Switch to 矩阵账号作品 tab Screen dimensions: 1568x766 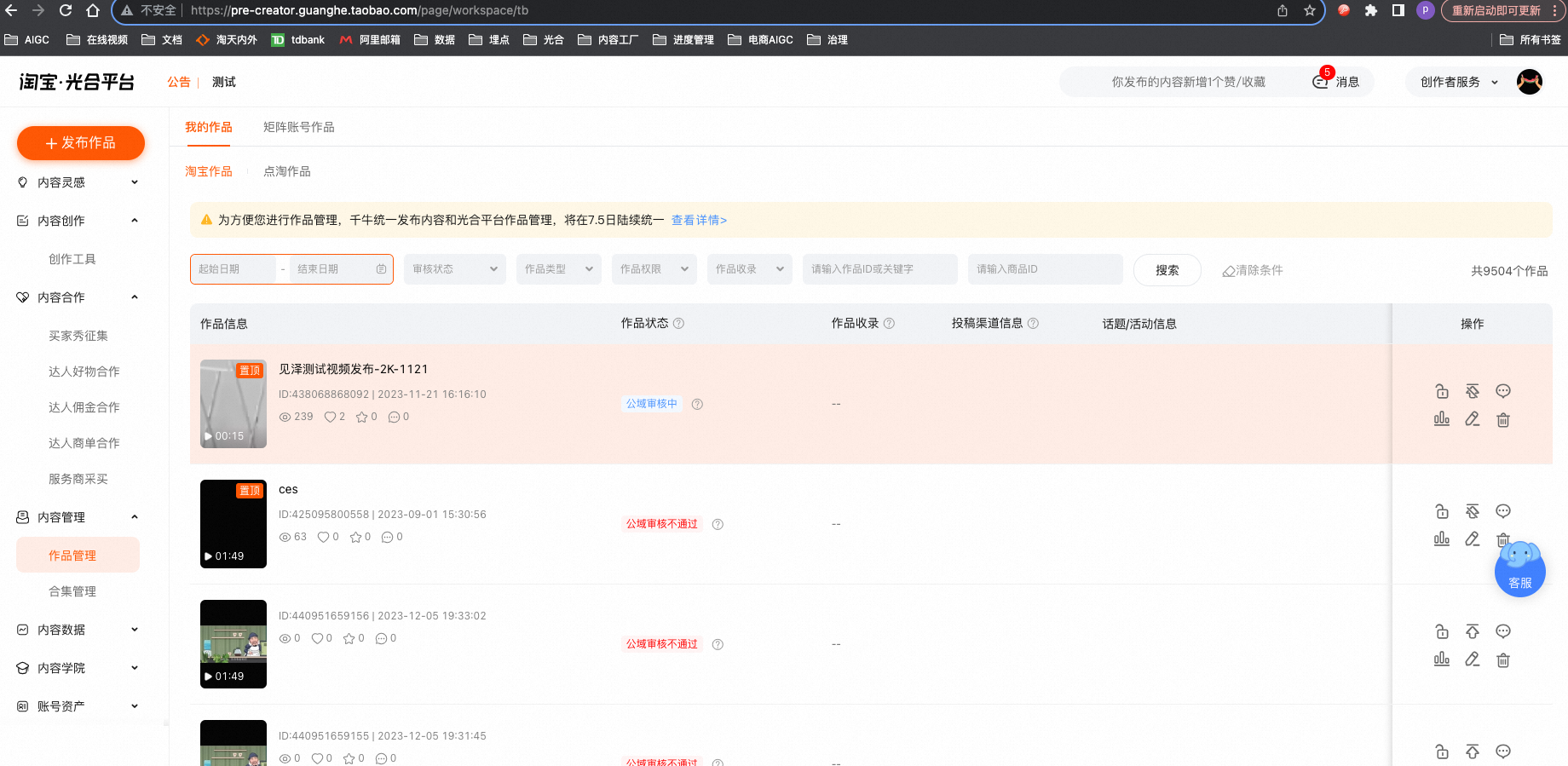(x=299, y=127)
